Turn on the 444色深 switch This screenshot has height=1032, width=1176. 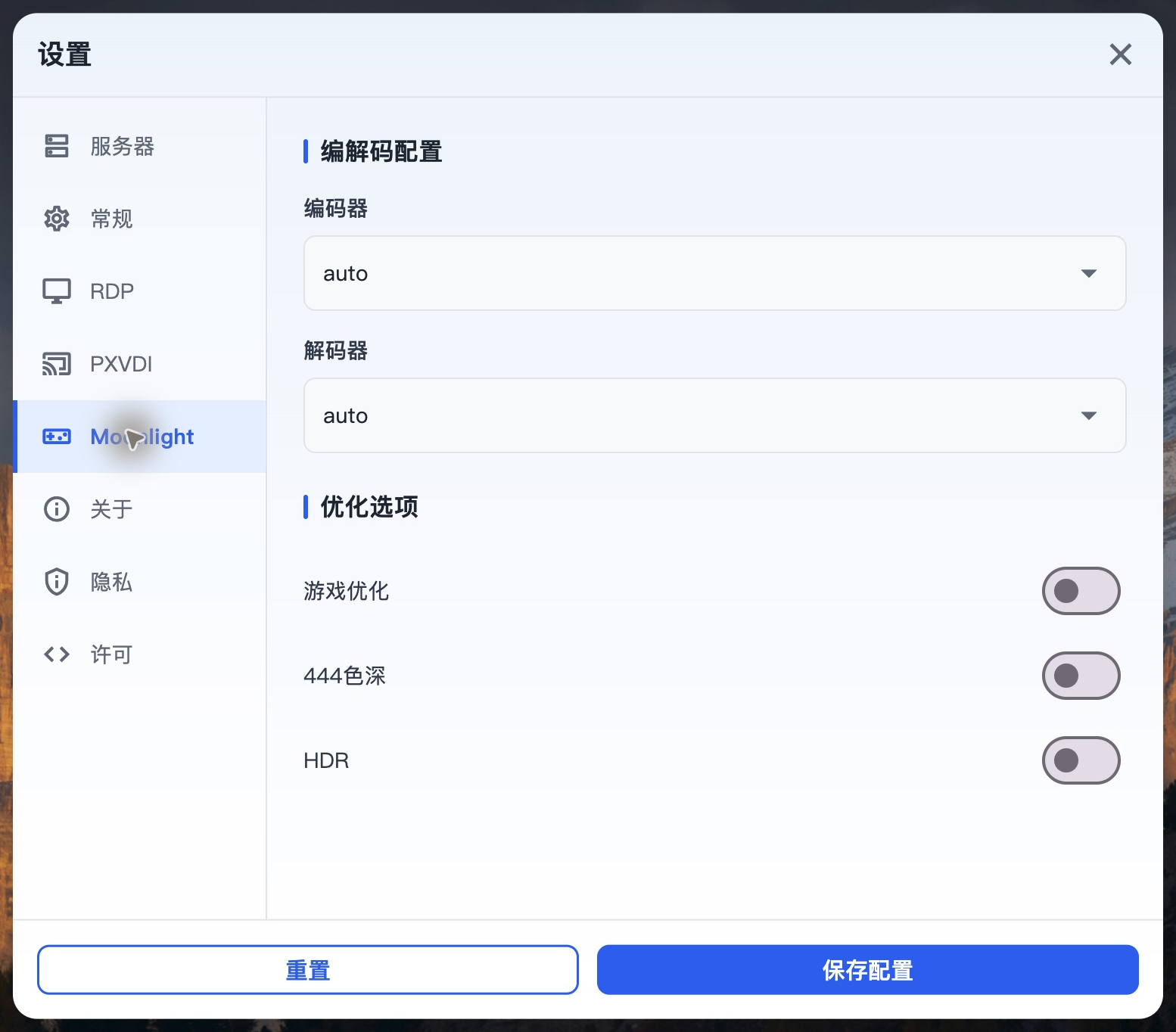click(1081, 676)
